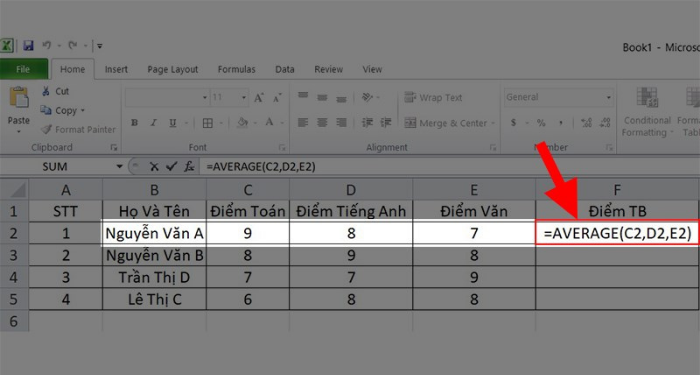Select cell containing Trần Thị D
This screenshot has width=700, height=375.
[154, 277]
